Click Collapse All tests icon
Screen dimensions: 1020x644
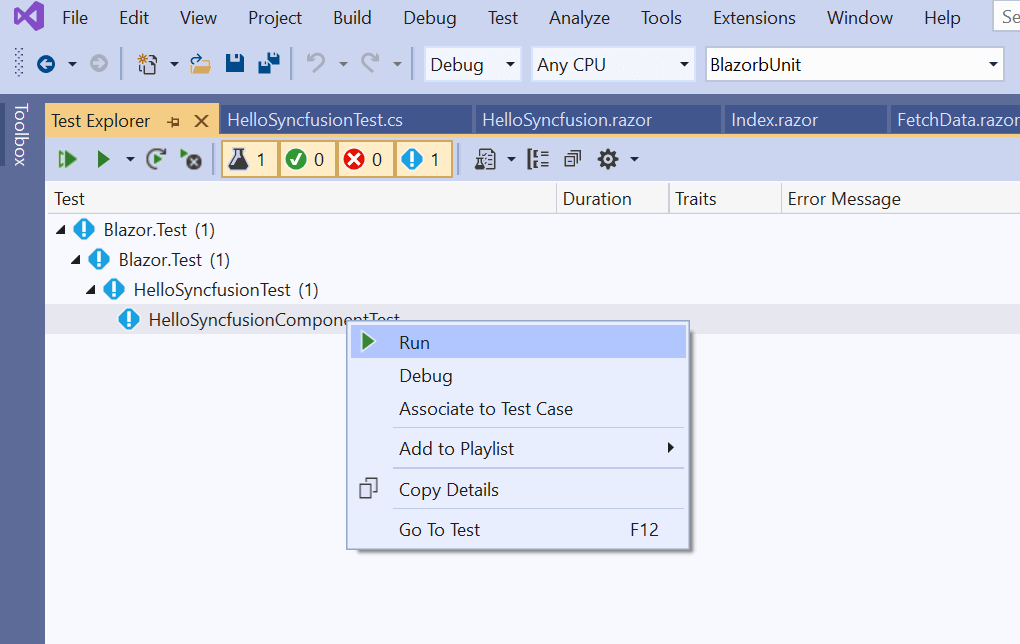tap(573, 159)
